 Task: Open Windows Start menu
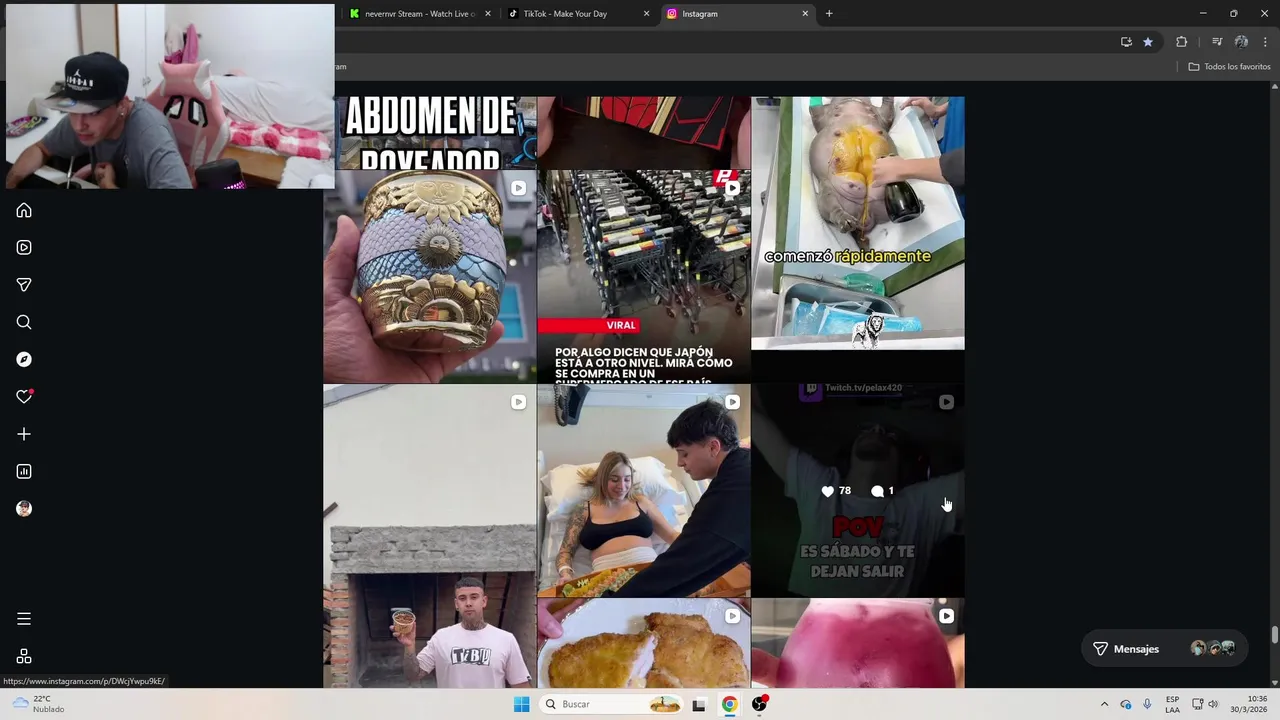[x=521, y=704]
